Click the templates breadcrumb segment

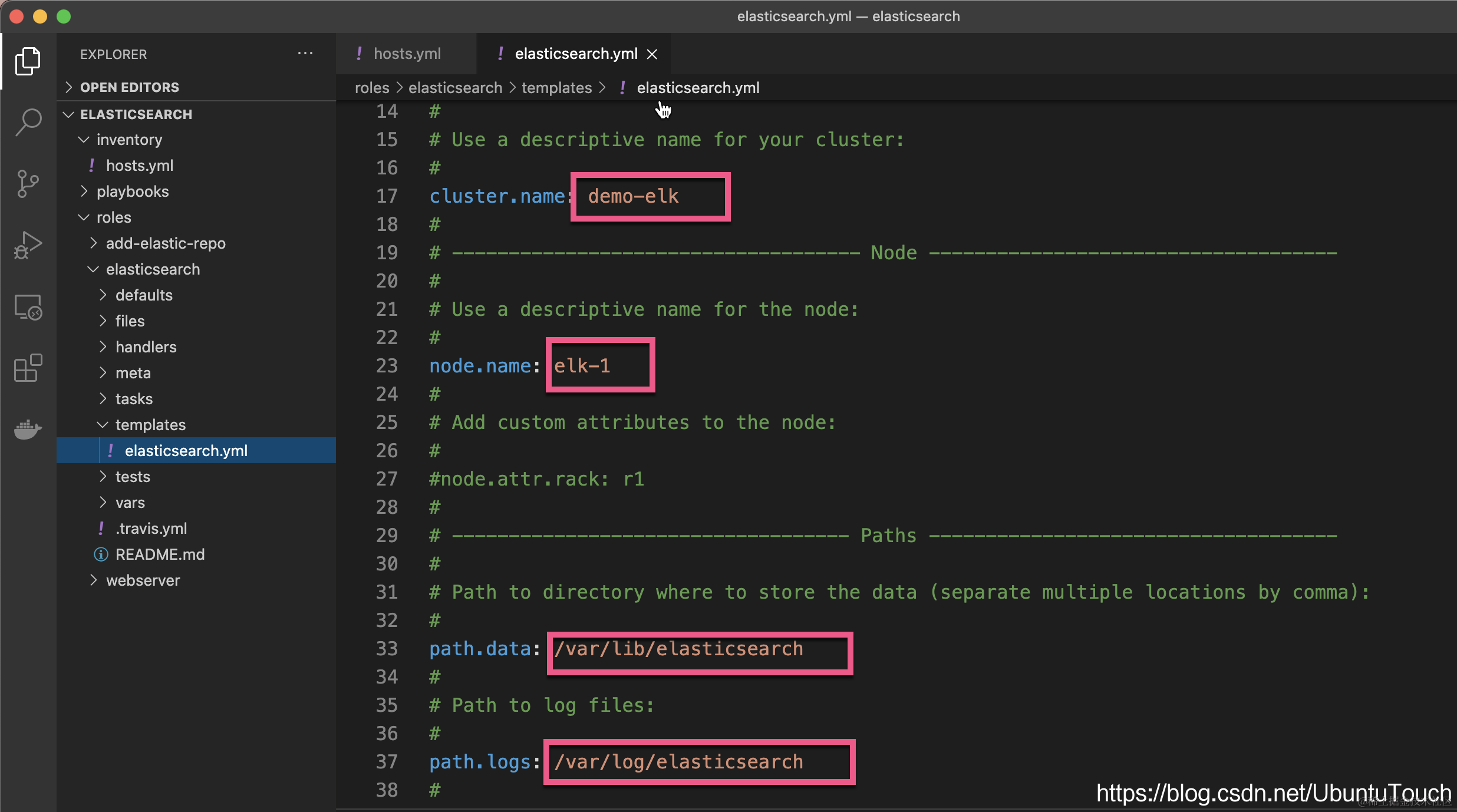pos(556,88)
